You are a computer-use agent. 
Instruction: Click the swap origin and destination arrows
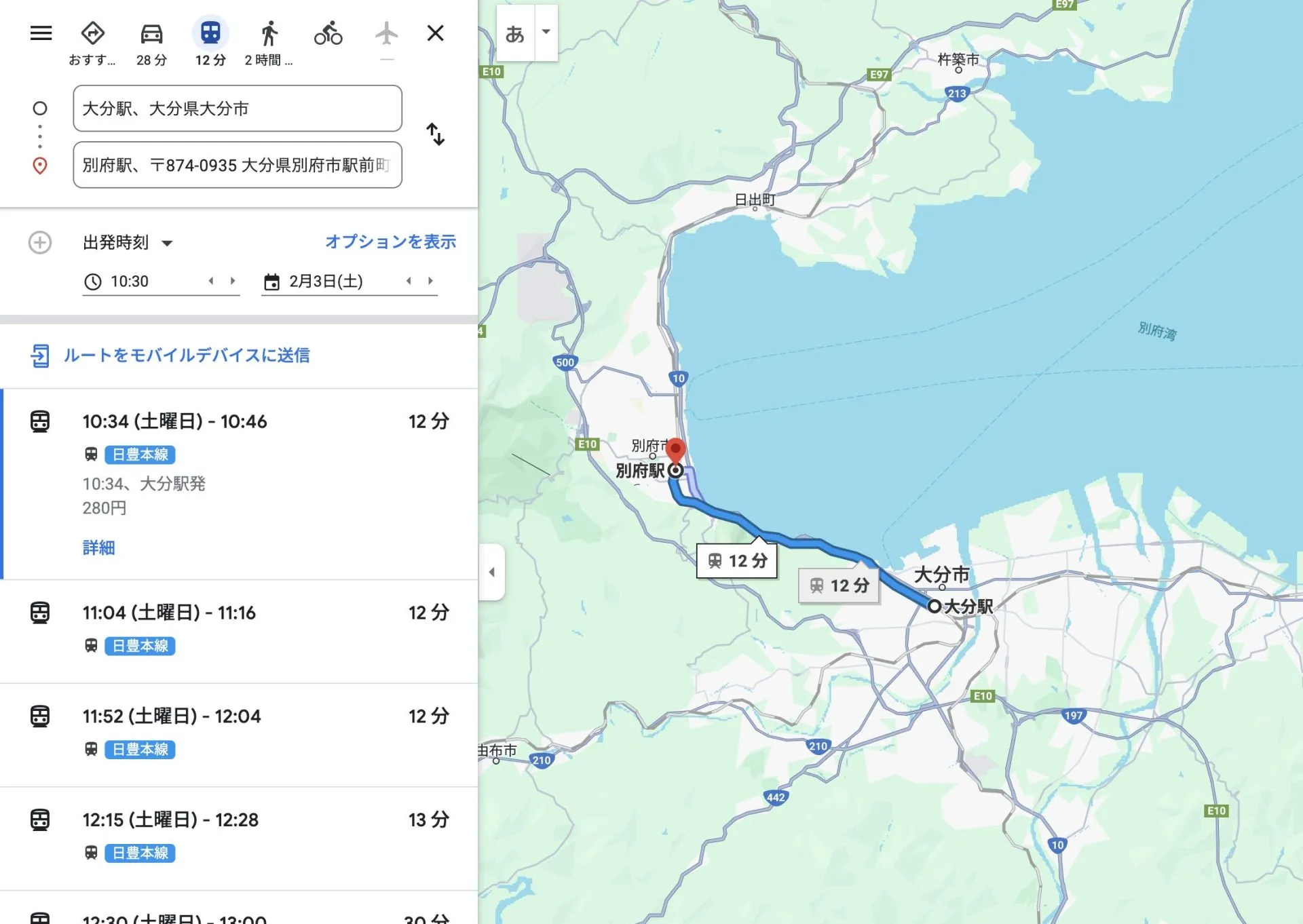(x=435, y=134)
